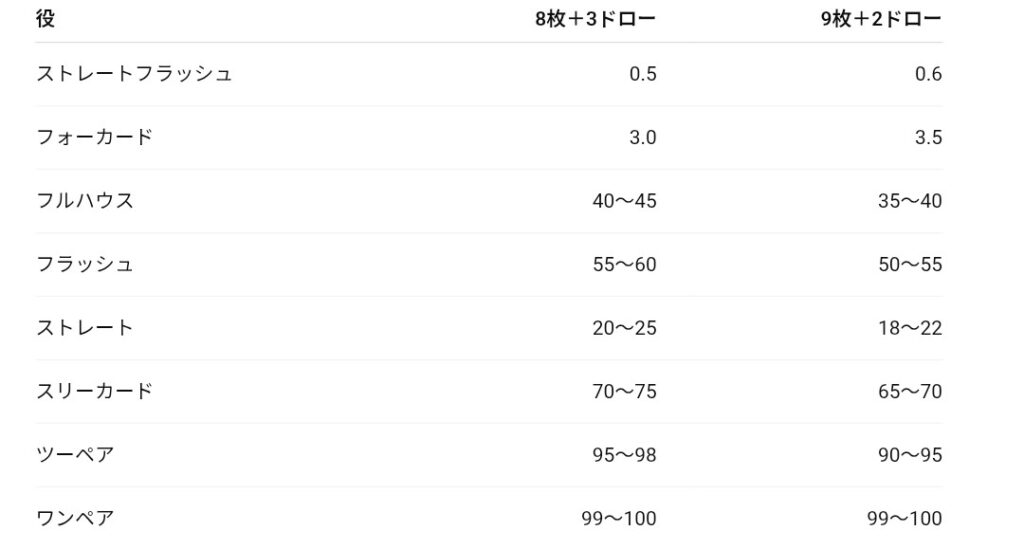
Task: Select the 95〜98 value for ツーペア
Action: tap(624, 455)
